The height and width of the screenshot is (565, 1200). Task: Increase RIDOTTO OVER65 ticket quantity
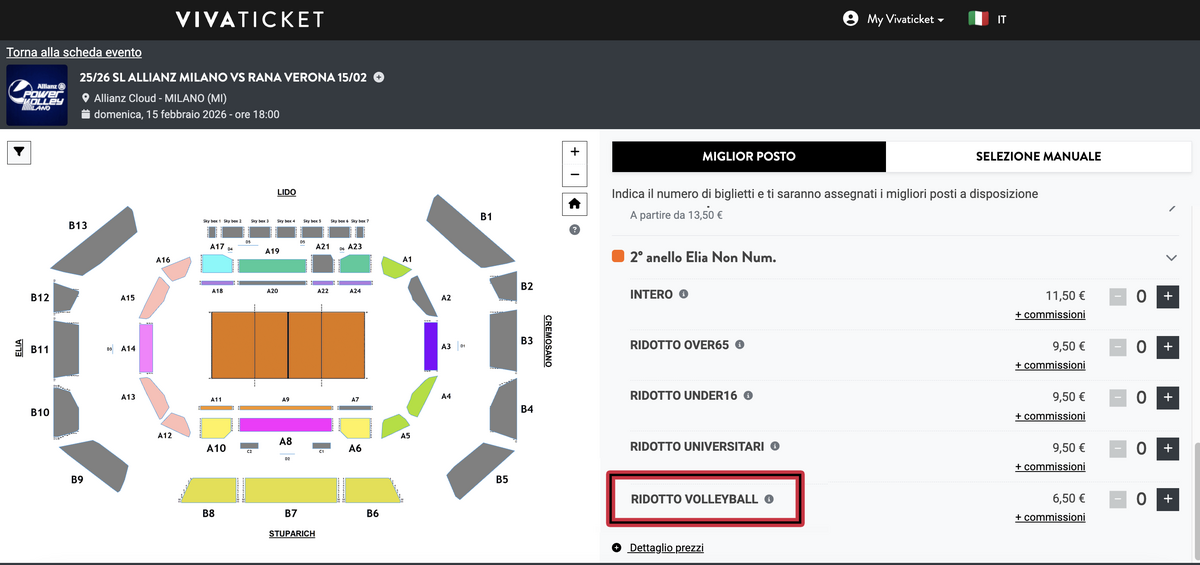[x=1167, y=347]
